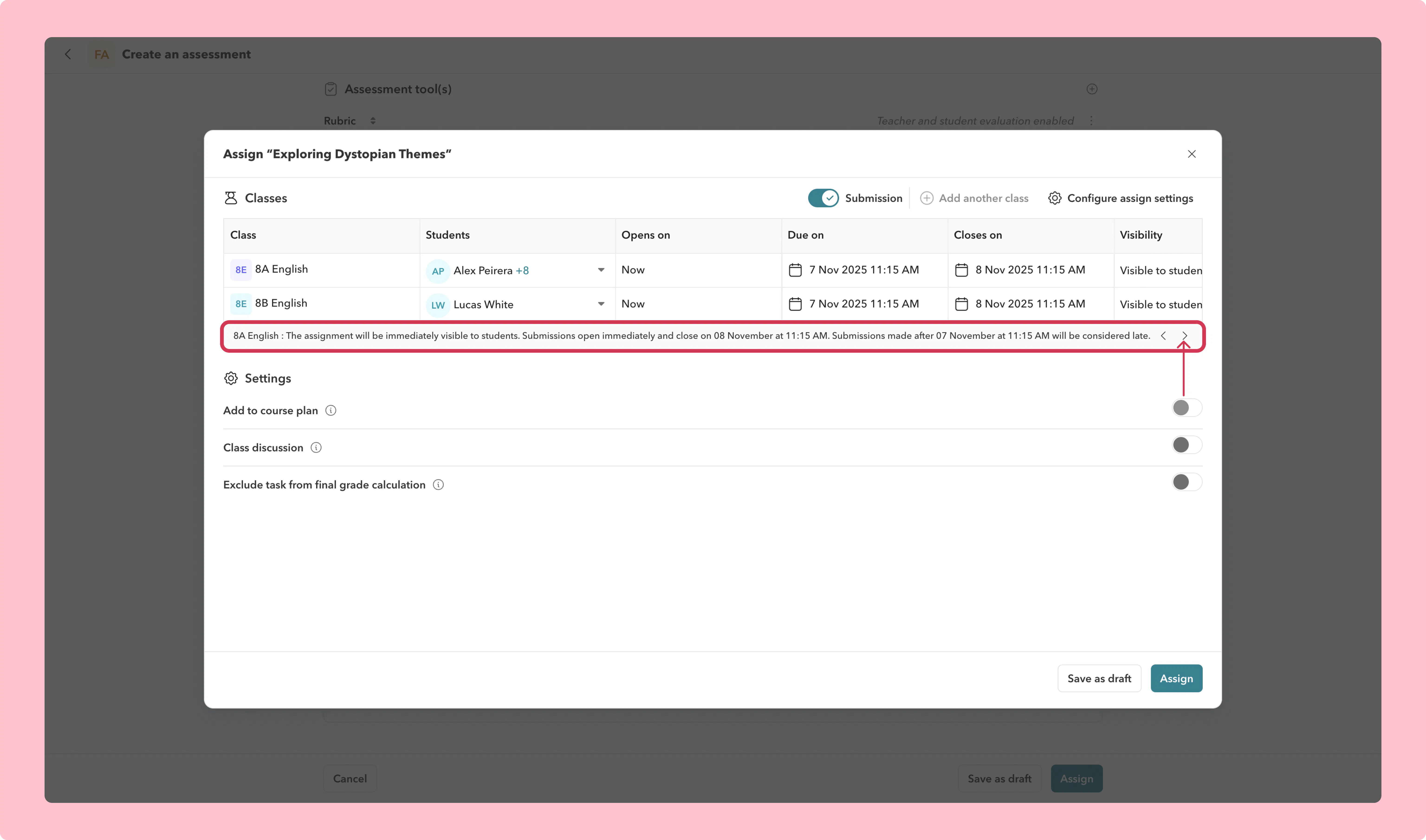Click the 8E badge for 8A English

(241, 270)
